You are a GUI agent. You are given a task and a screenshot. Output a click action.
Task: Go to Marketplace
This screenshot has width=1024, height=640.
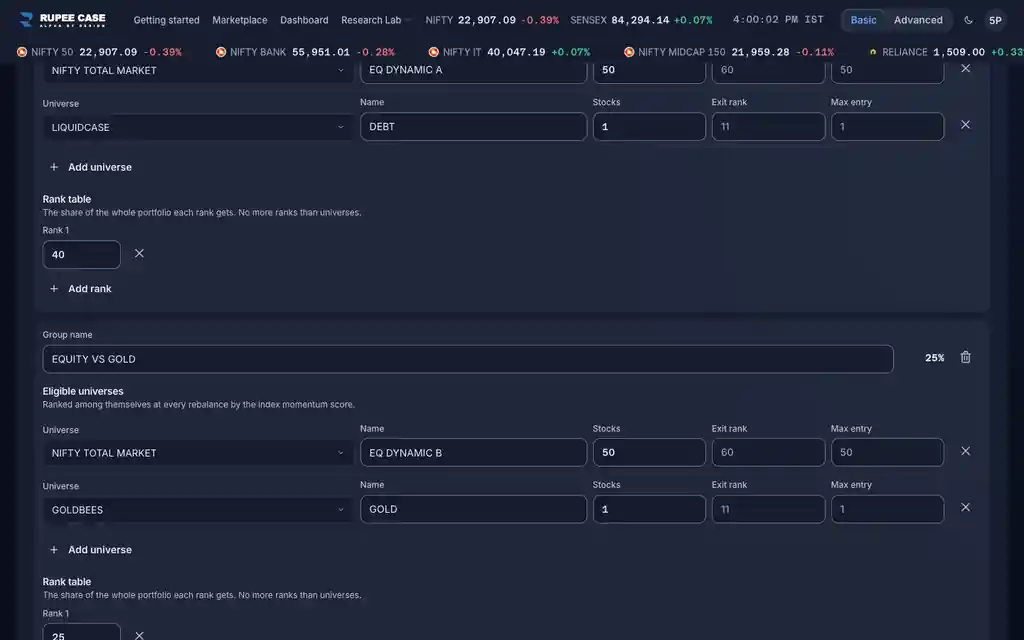(x=240, y=20)
